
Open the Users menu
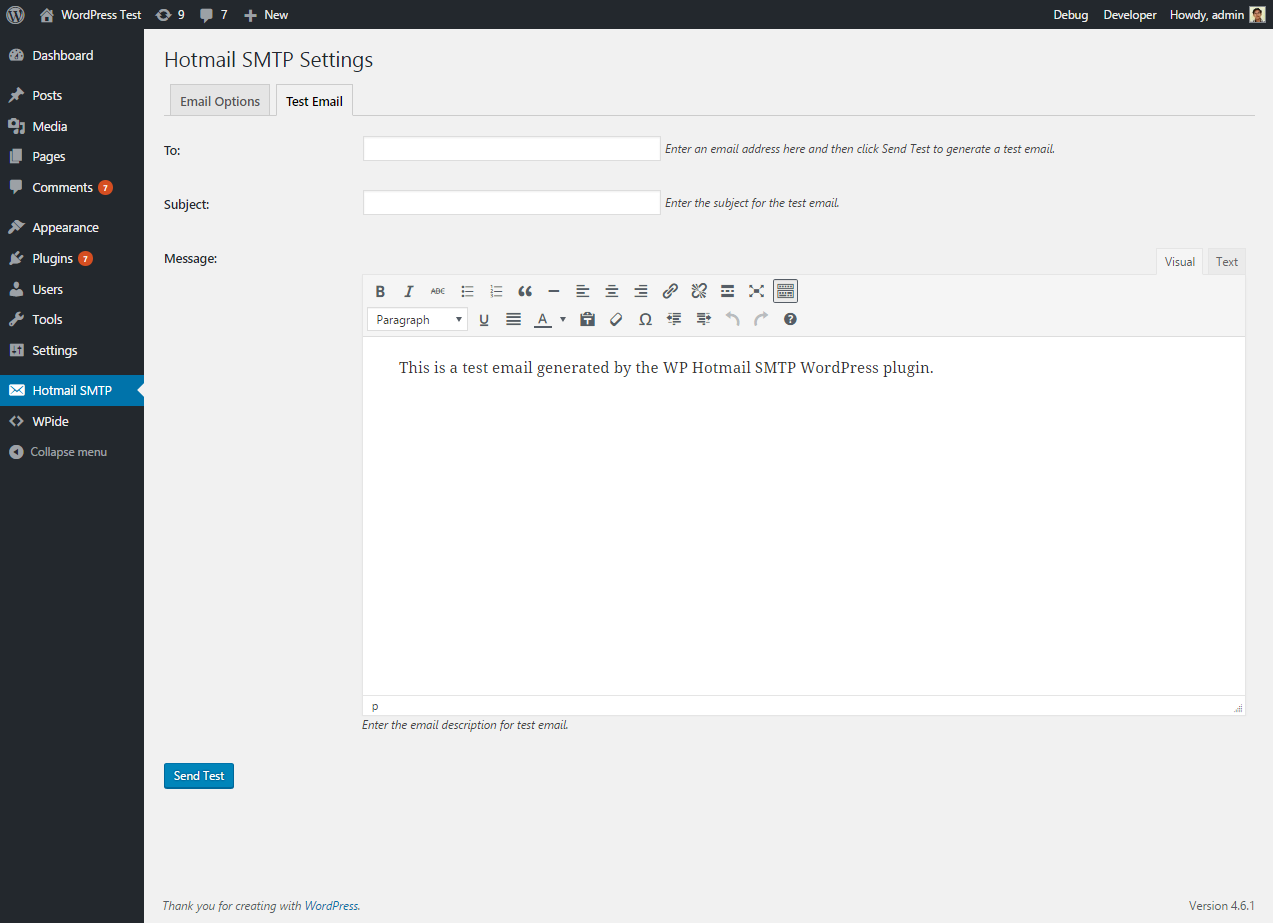tap(72, 289)
